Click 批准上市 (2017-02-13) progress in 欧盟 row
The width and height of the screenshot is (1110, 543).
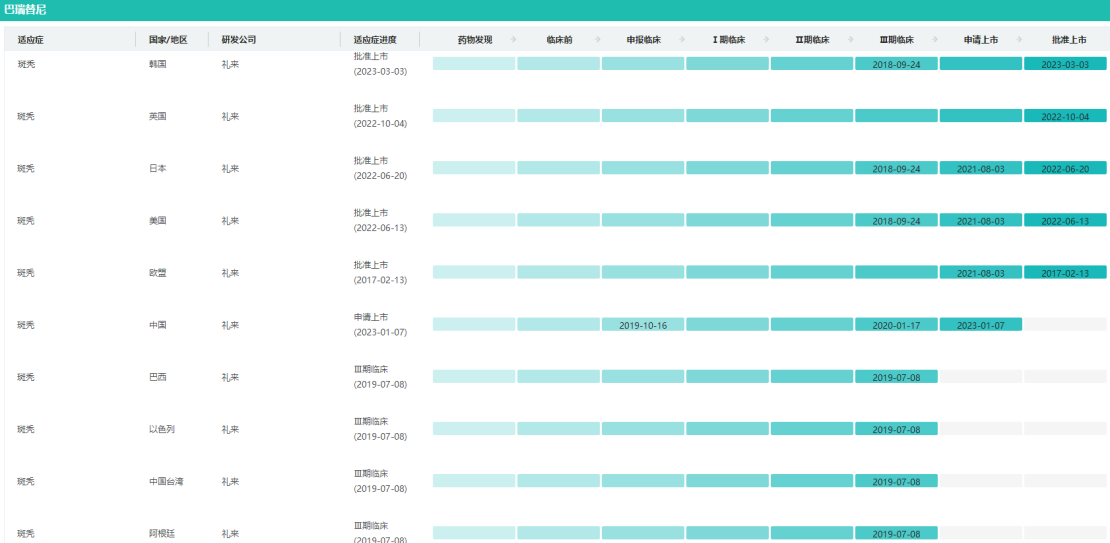click(x=380, y=273)
